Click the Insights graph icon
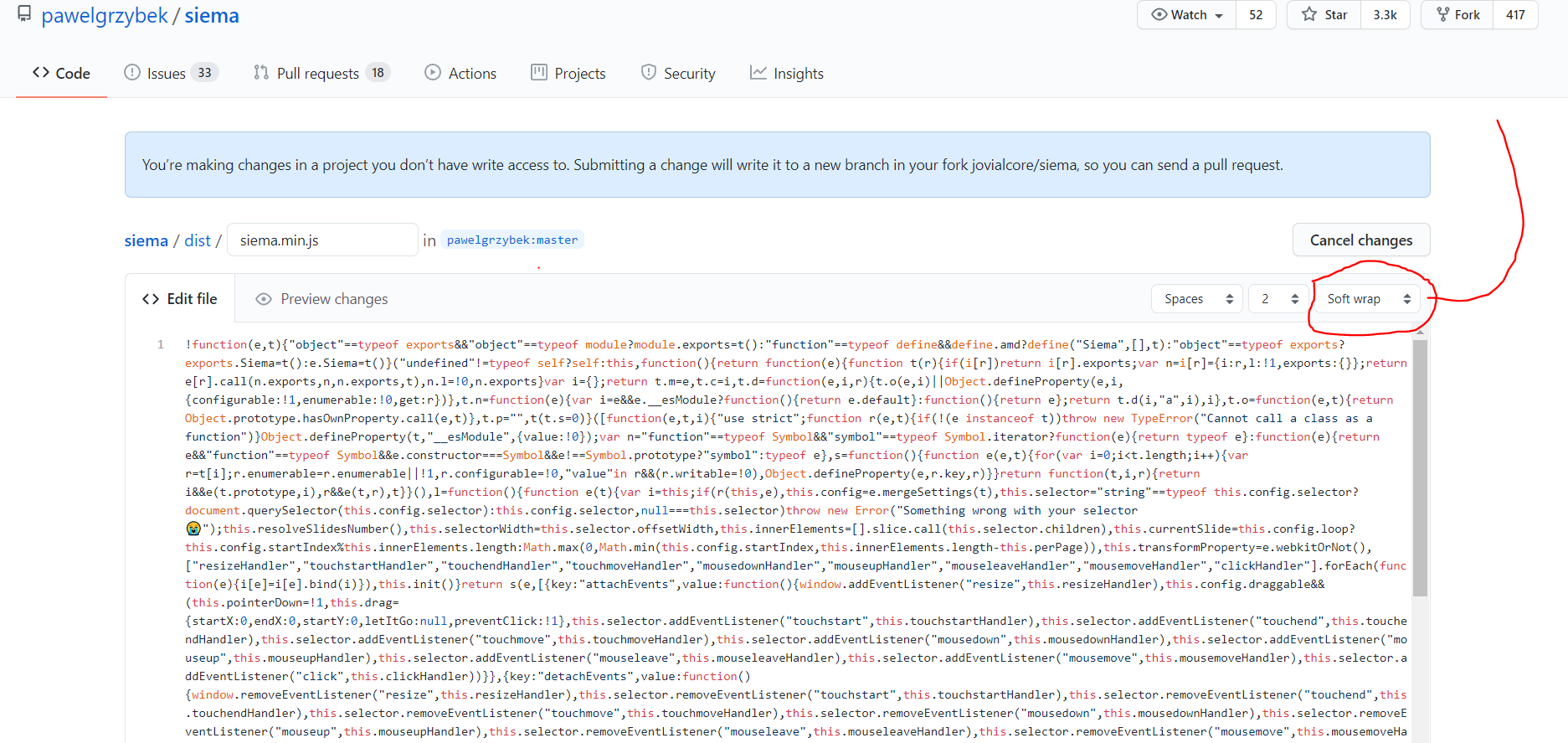Screen dimensions: 1568x743 click(758, 73)
